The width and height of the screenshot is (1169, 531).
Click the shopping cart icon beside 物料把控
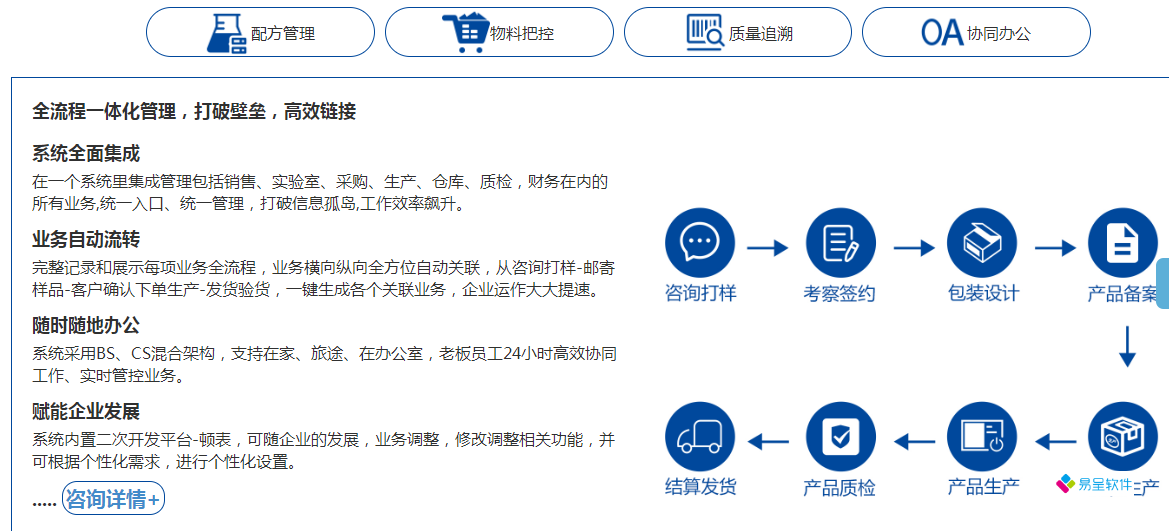click(x=464, y=33)
